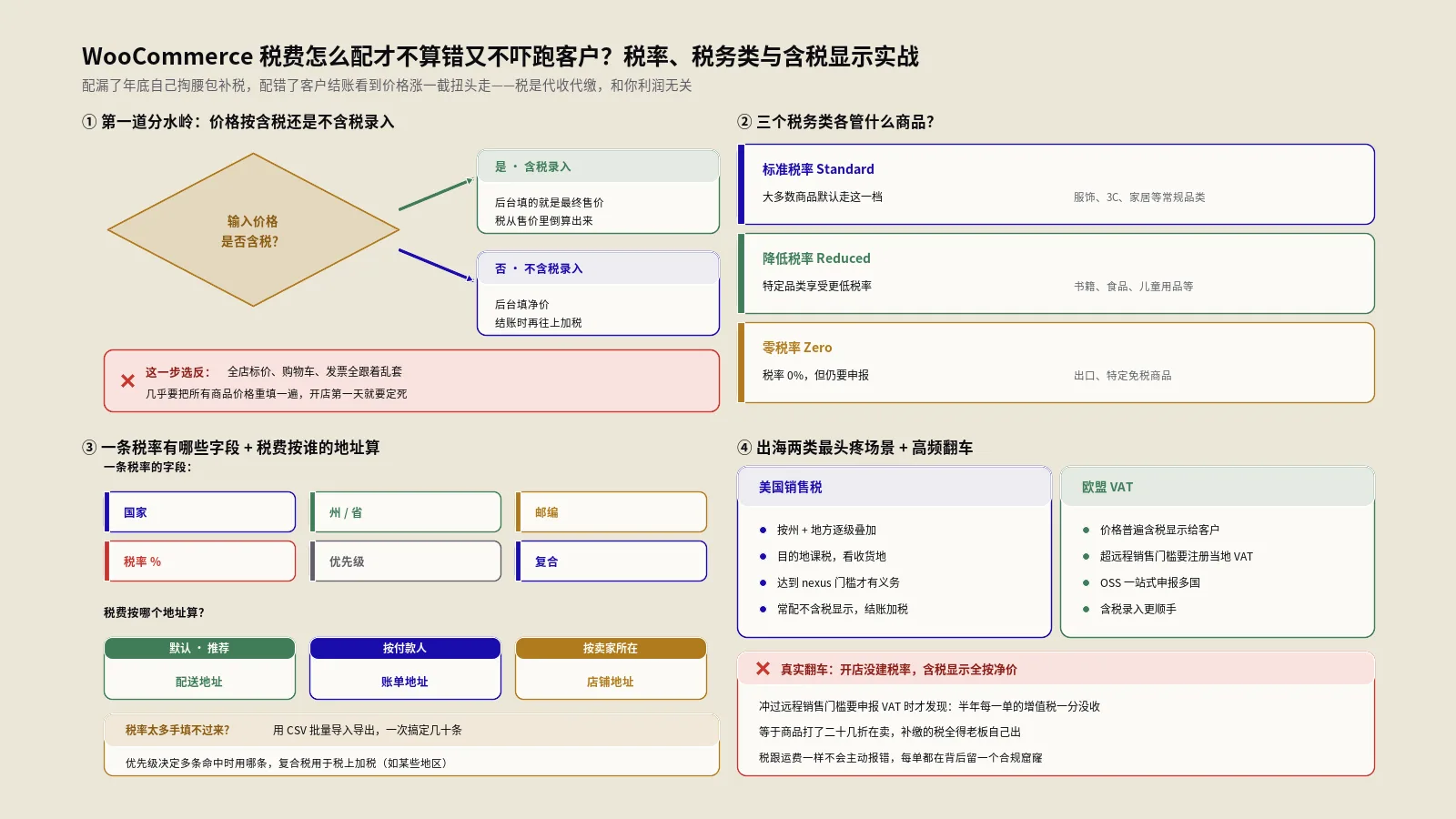Click the main title WooCommerce 税费怎么配

click(500, 56)
